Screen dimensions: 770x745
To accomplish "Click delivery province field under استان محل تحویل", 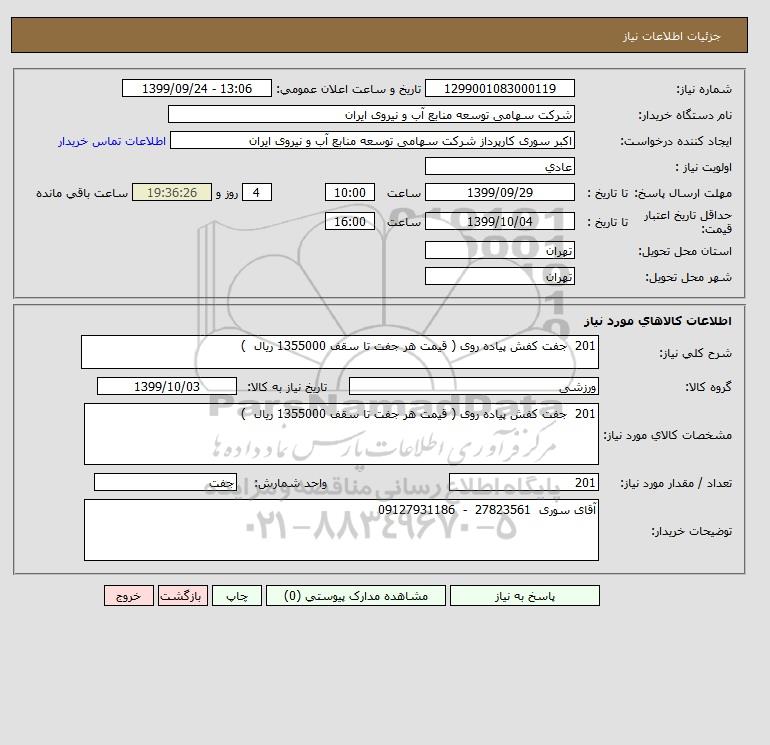I will tap(499, 250).
